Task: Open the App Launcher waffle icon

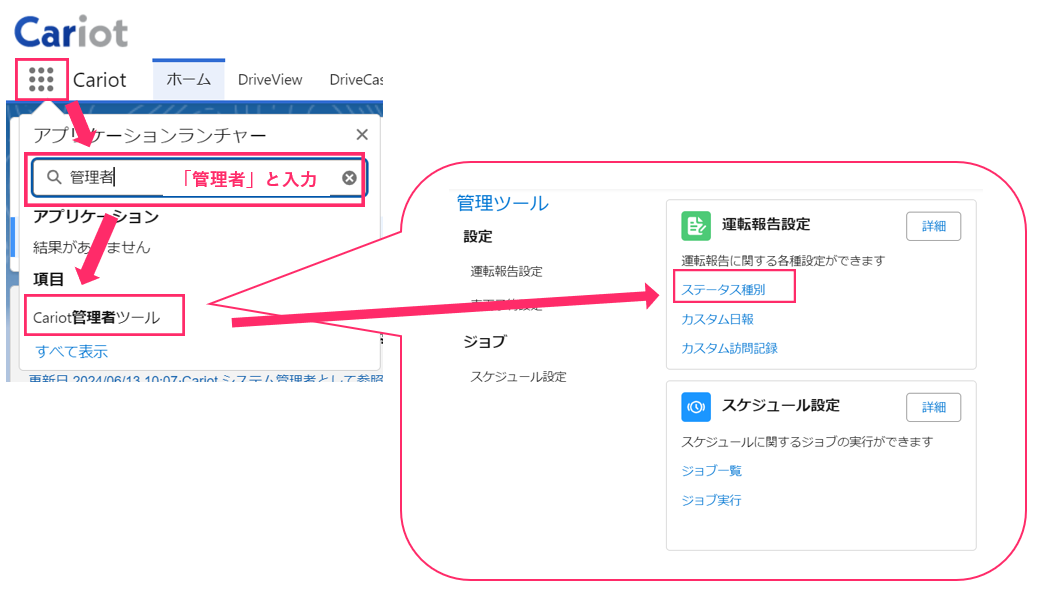Action: pos(41,80)
